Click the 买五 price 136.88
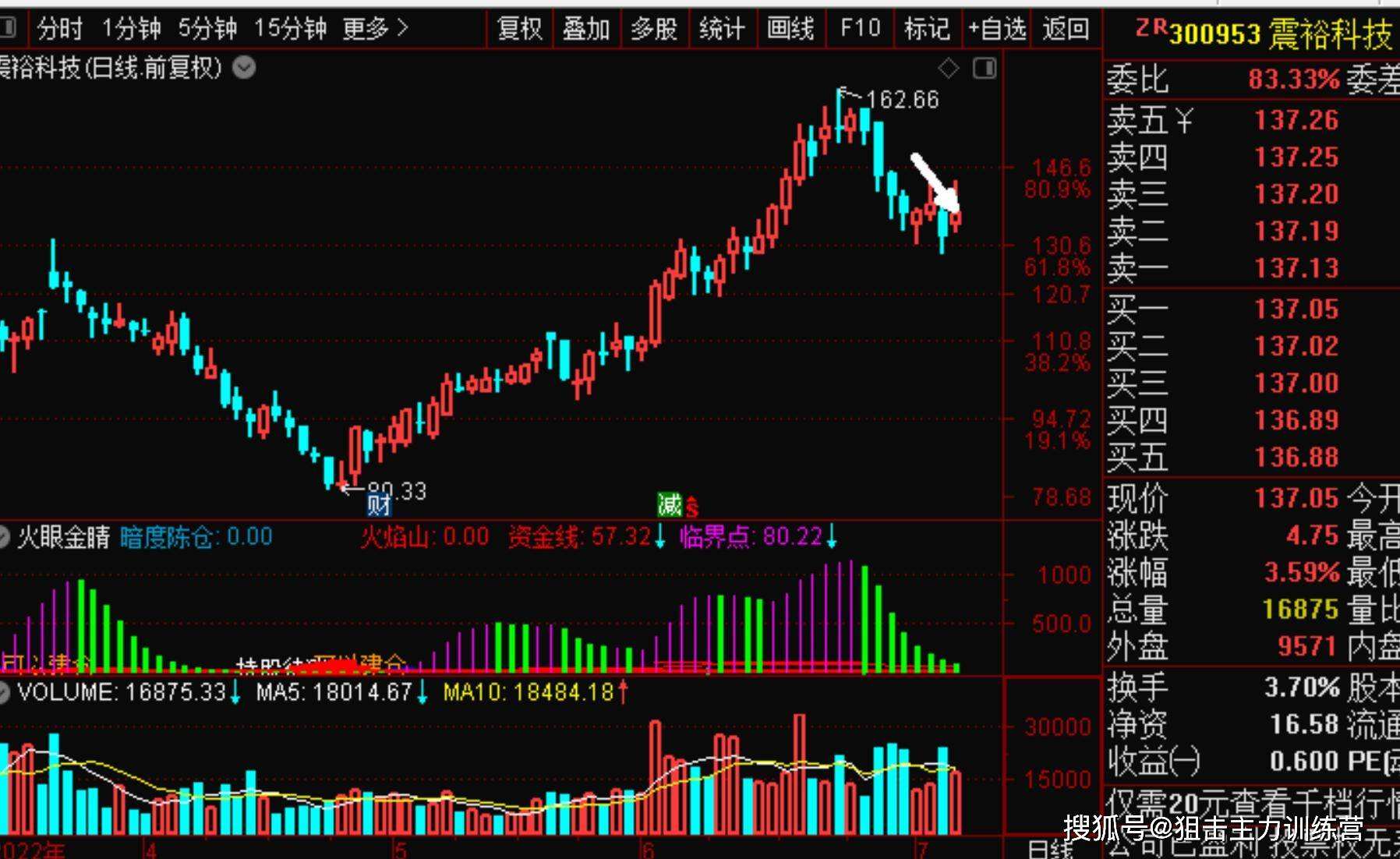Image resolution: width=1400 pixels, height=859 pixels. [x=1296, y=457]
